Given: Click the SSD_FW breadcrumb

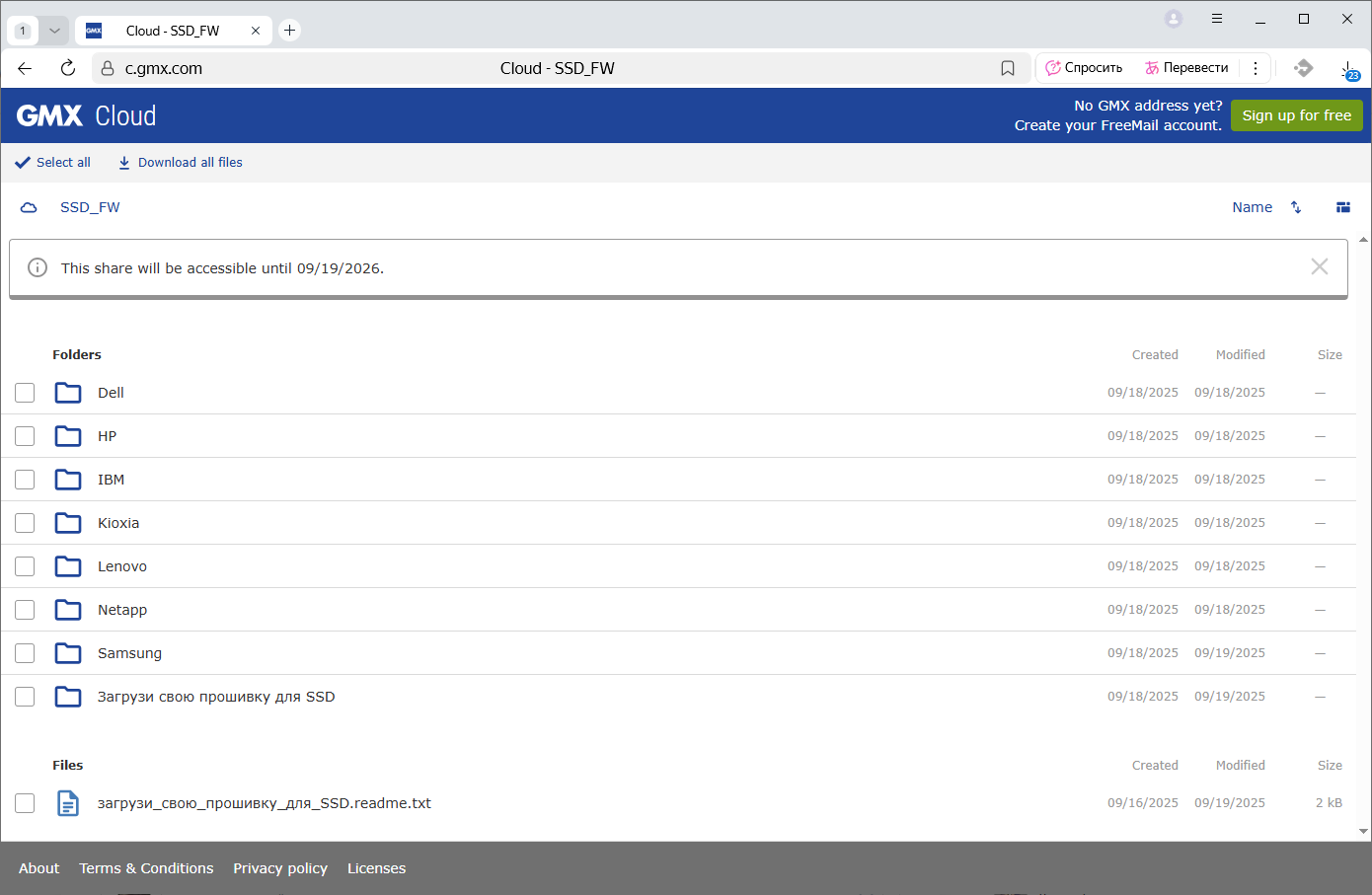Looking at the screenshot, I should coord(90,207).
